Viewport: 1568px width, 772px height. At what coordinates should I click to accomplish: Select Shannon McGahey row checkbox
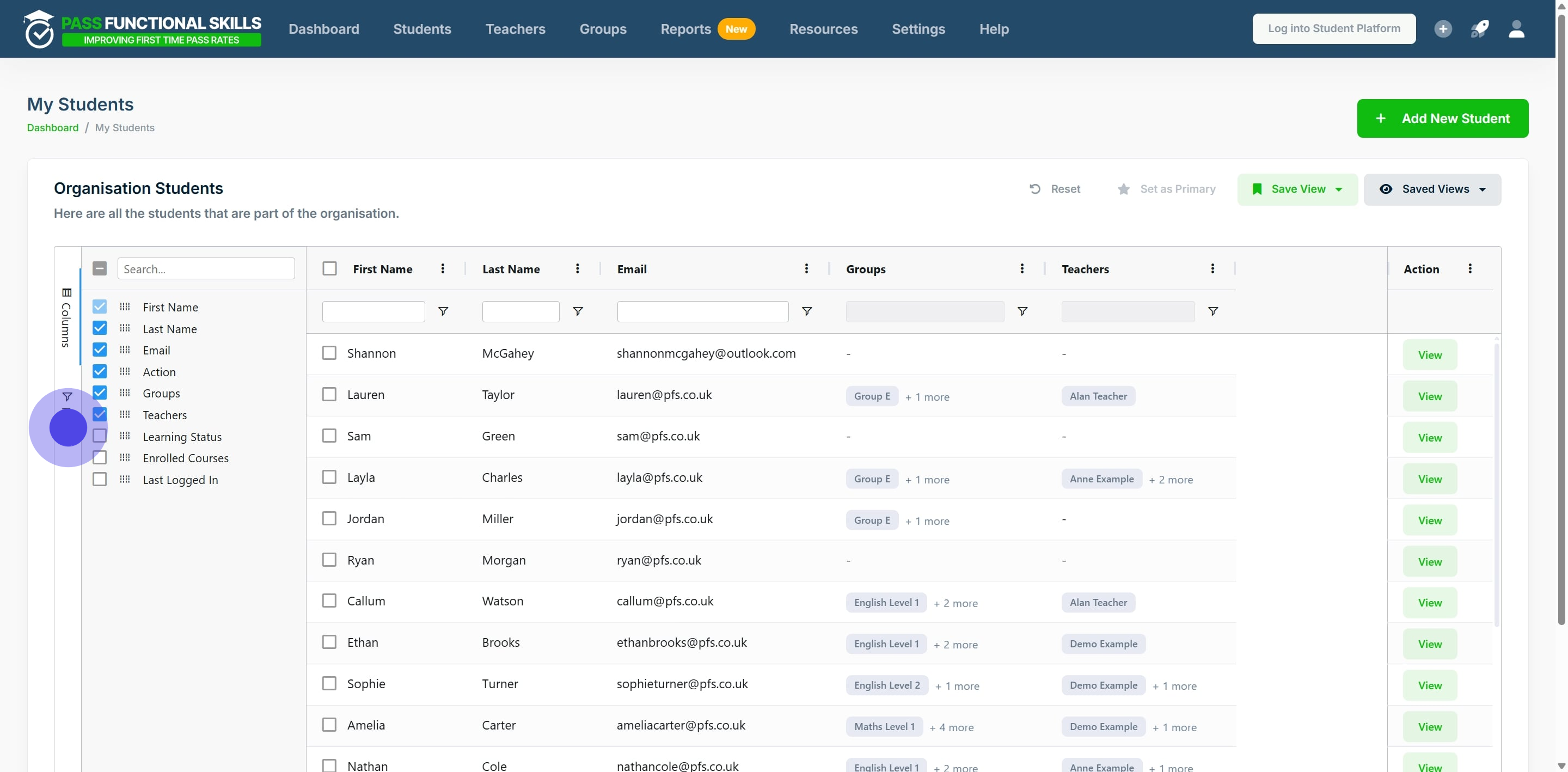(x=329, y=353)
